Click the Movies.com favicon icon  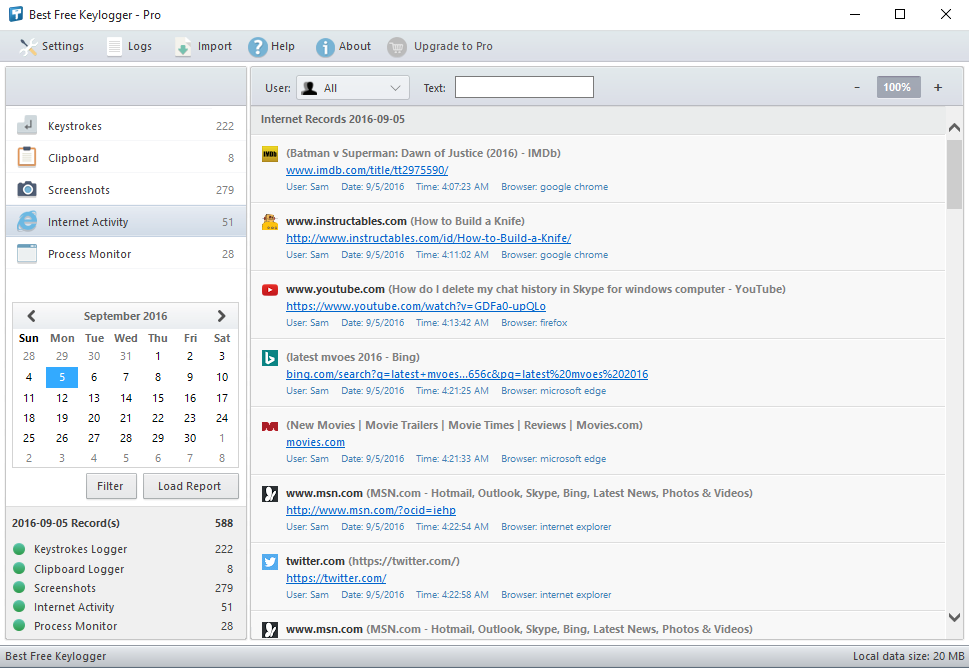click(270, 426)
